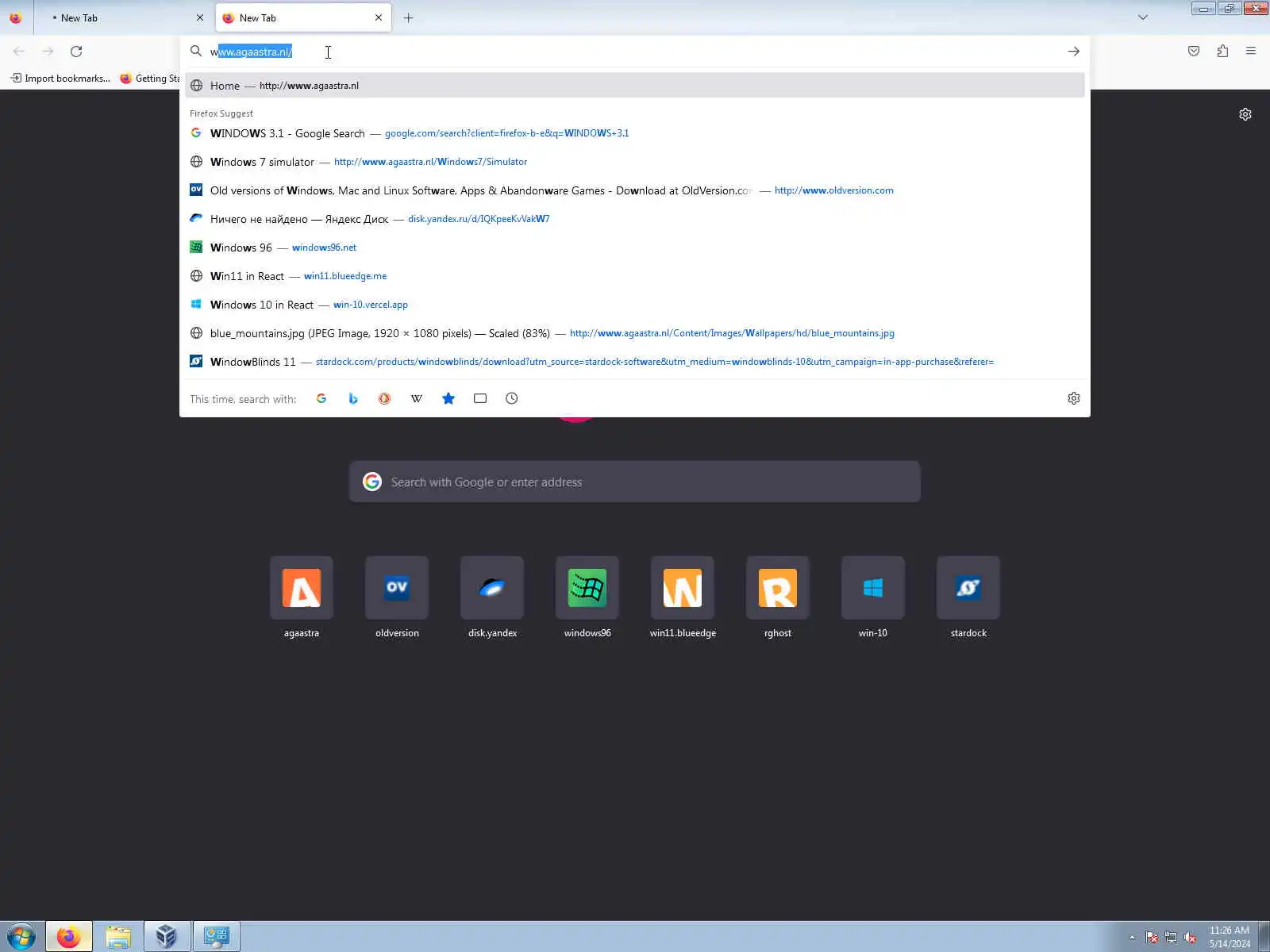1270x952 pixels.
Task: Search this time with DuckDuckGo icon
Action: [x=384, y=398]
